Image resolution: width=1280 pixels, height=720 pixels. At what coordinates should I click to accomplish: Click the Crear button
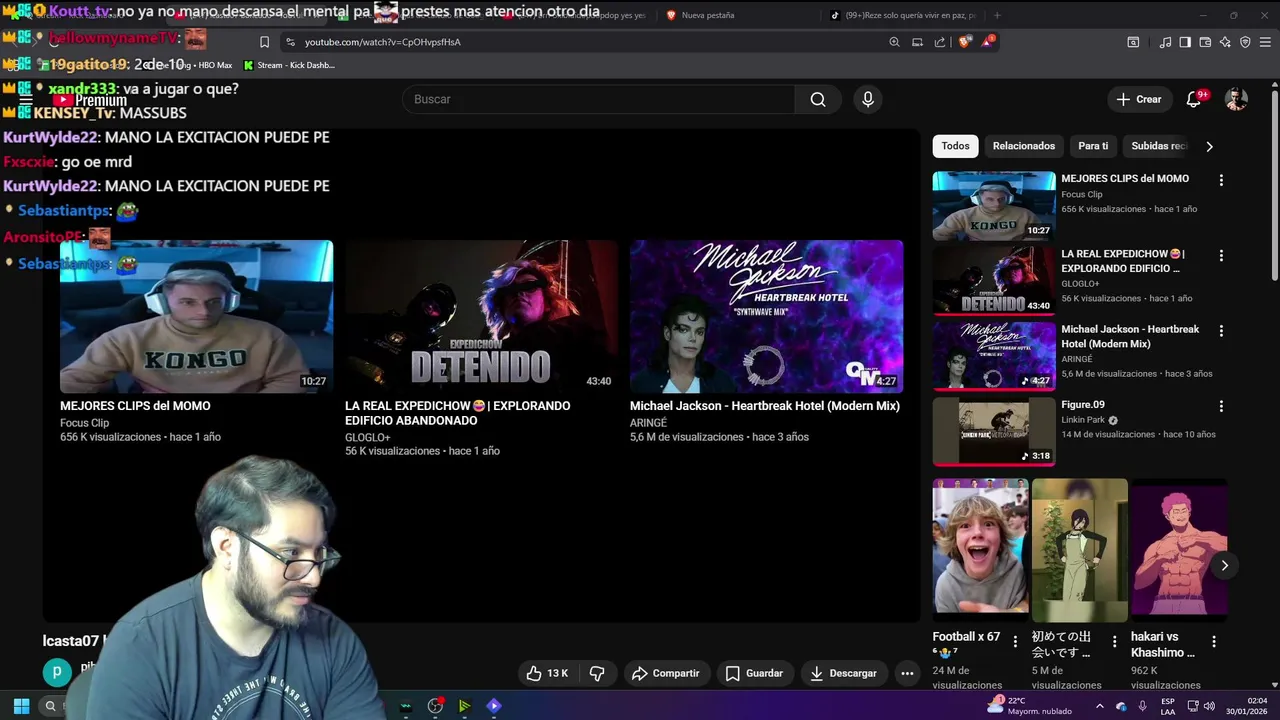pyautogui.click(x=1139, y=99)
